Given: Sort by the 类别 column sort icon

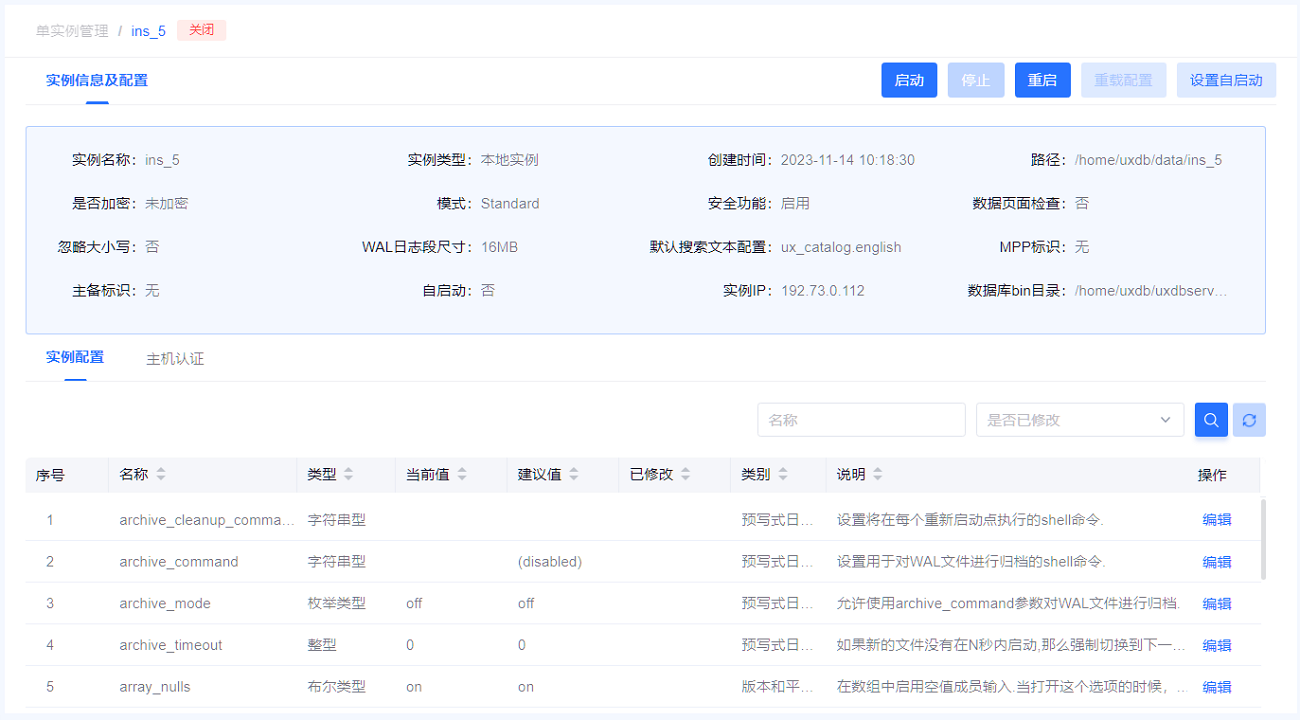Looking at the screenshot, I should 783,475.
